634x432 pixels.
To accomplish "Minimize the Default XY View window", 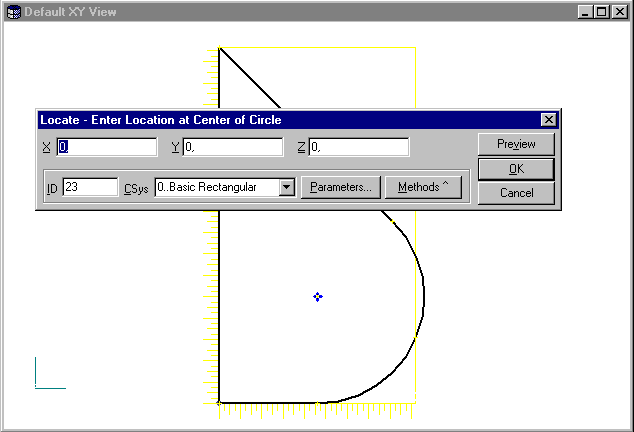I will point(585,12).
